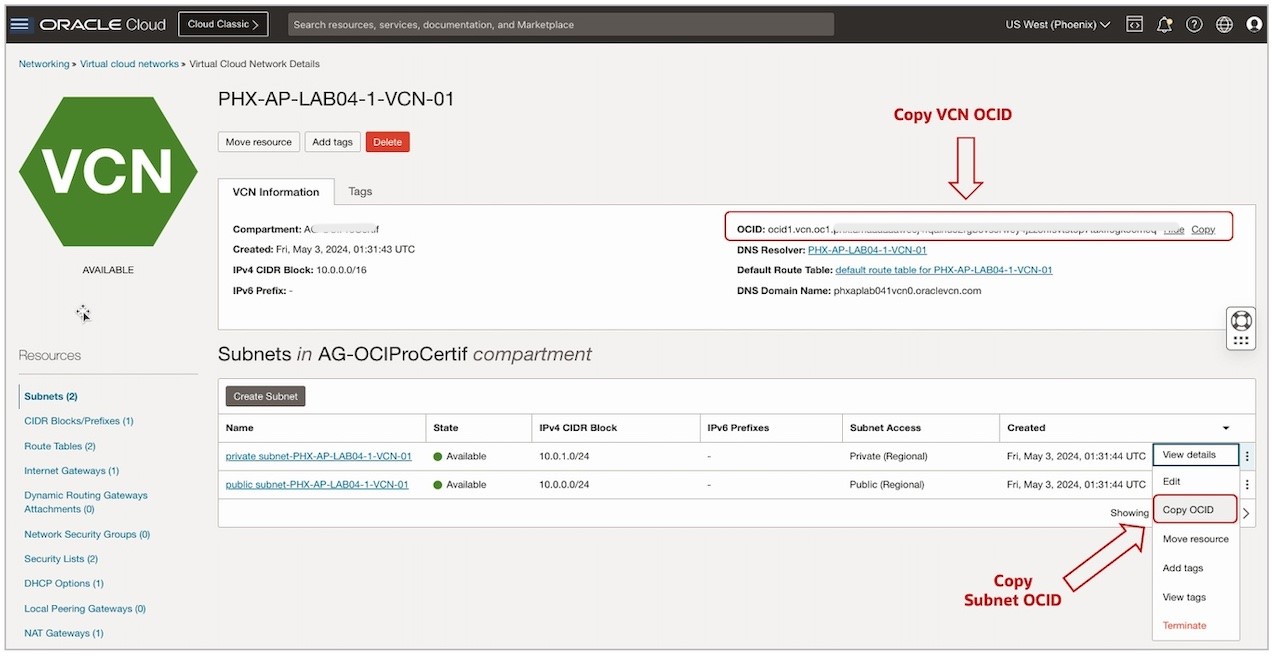Open CIDR Blocks/Prefixes (1) resource
Screen dimensions: 1273x657
tap(79, 421)
